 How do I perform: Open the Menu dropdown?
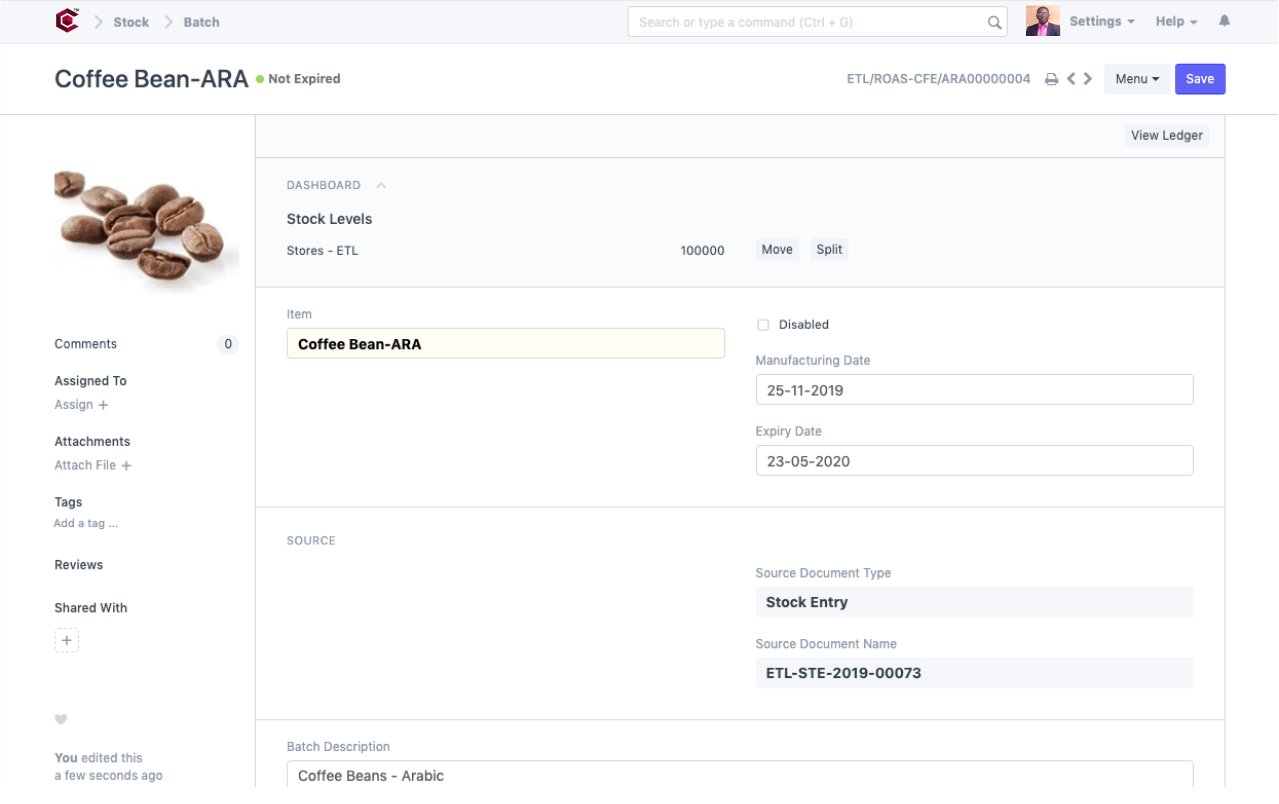coord(1136,78)
